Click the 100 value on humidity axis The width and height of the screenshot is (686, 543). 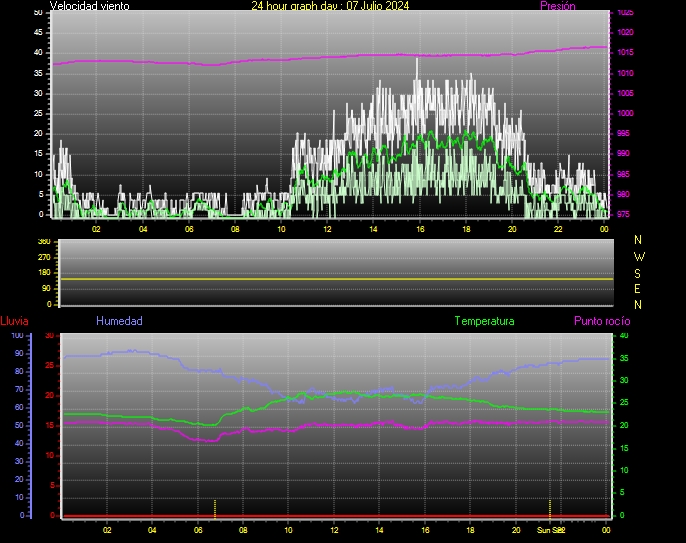point(17,336)
